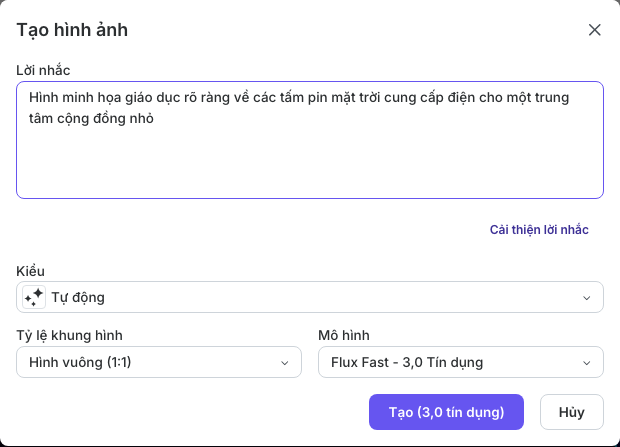
Task: Click the Tỷ lệ khung hình label
Action: click(x=69, y=335)
